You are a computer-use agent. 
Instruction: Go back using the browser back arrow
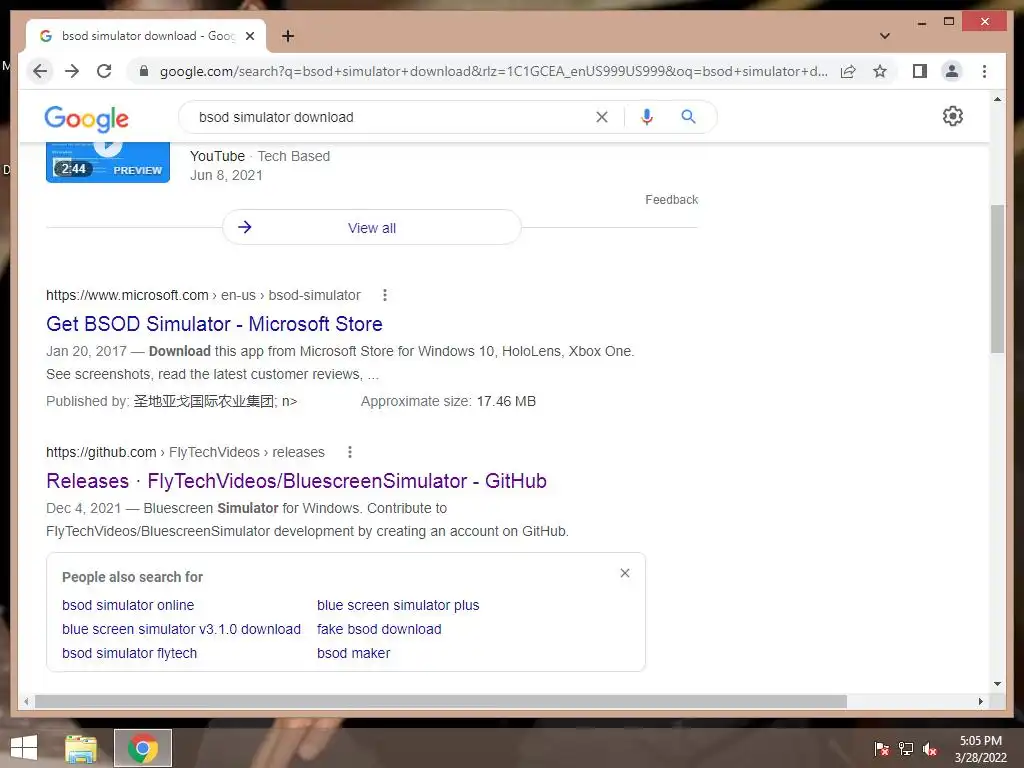coord(40,71)
